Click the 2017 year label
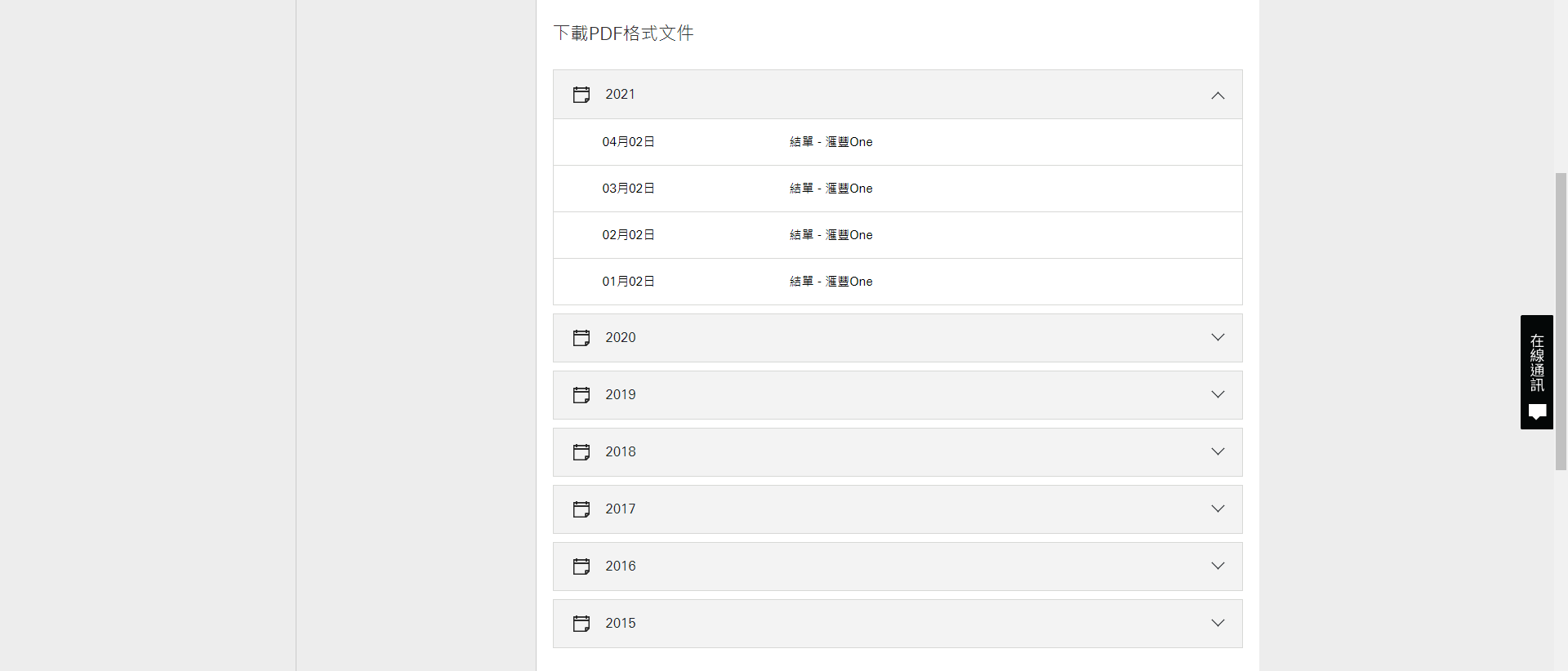1568x671 pixels. coord(620,509)
